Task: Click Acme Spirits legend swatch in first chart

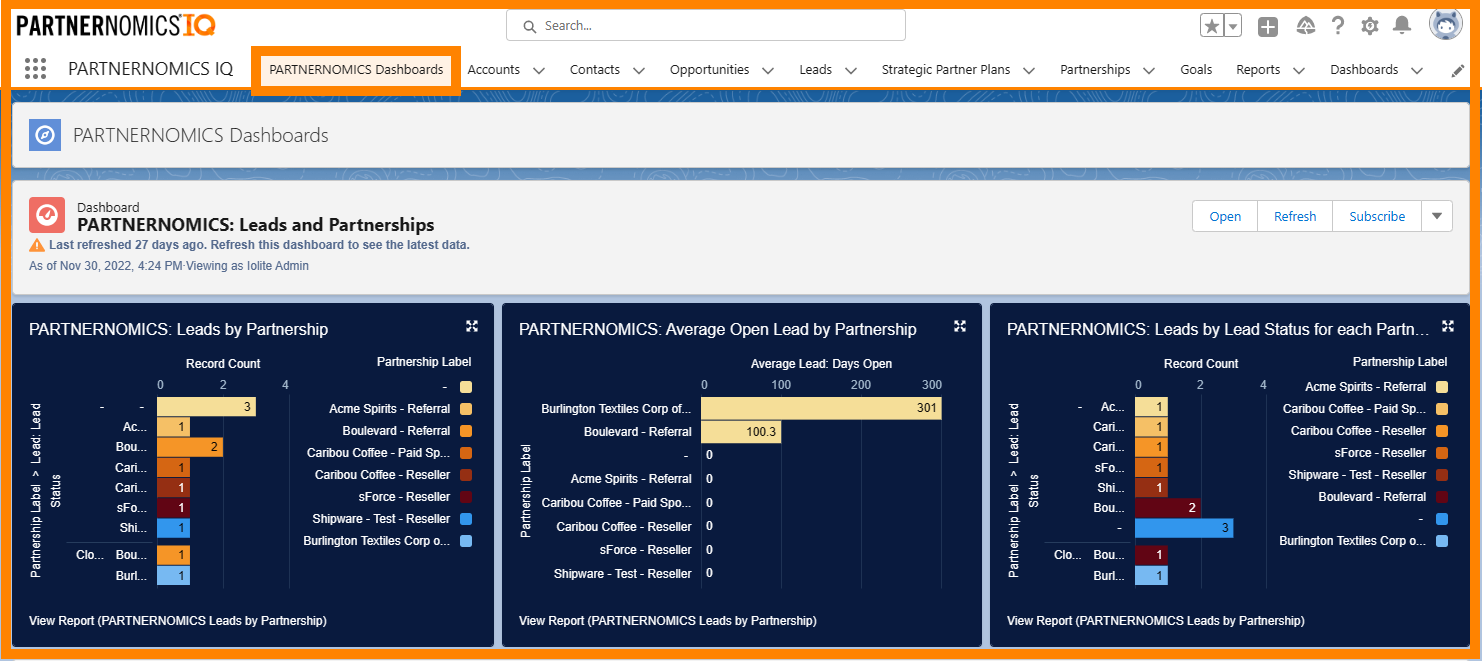Action: (x=466, y=409)
